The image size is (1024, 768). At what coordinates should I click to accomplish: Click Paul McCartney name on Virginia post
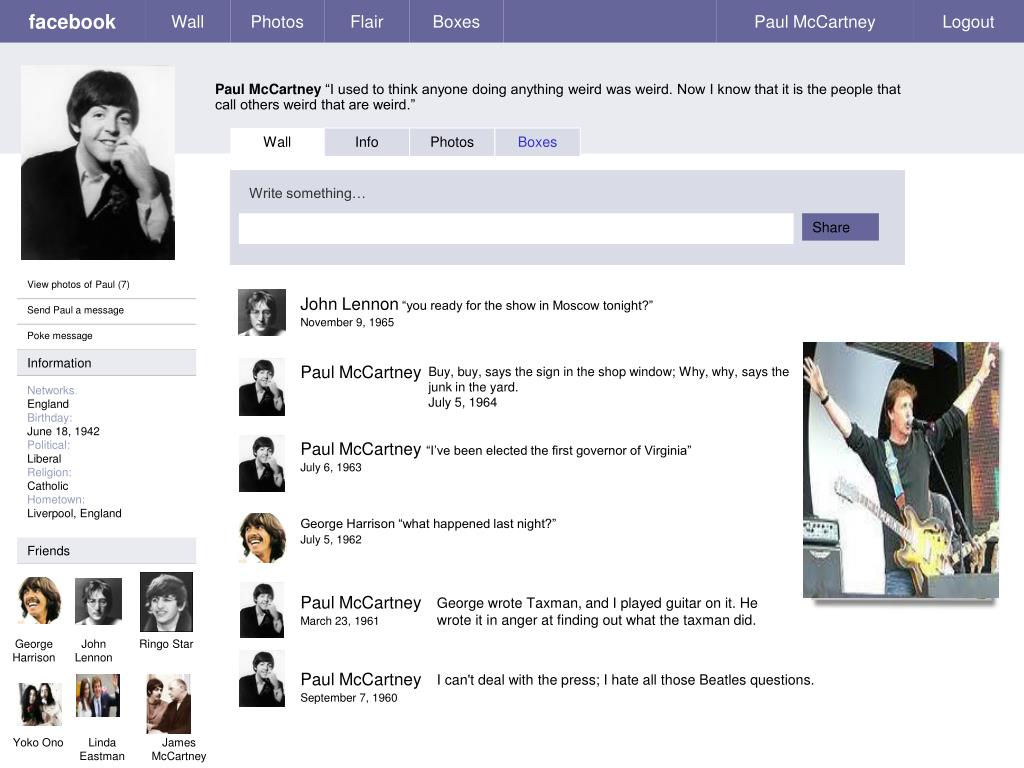click(x=360, y=449)
